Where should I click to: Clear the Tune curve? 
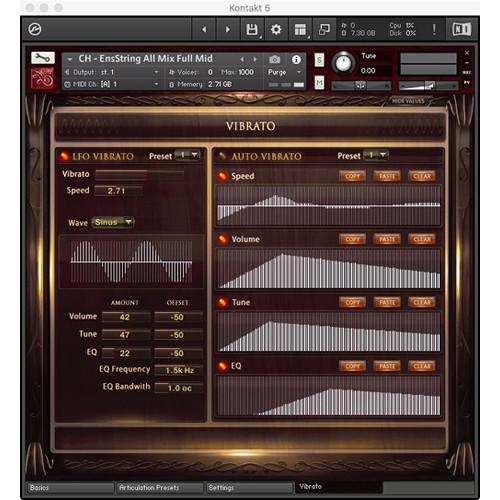click(x=422, y=302)
